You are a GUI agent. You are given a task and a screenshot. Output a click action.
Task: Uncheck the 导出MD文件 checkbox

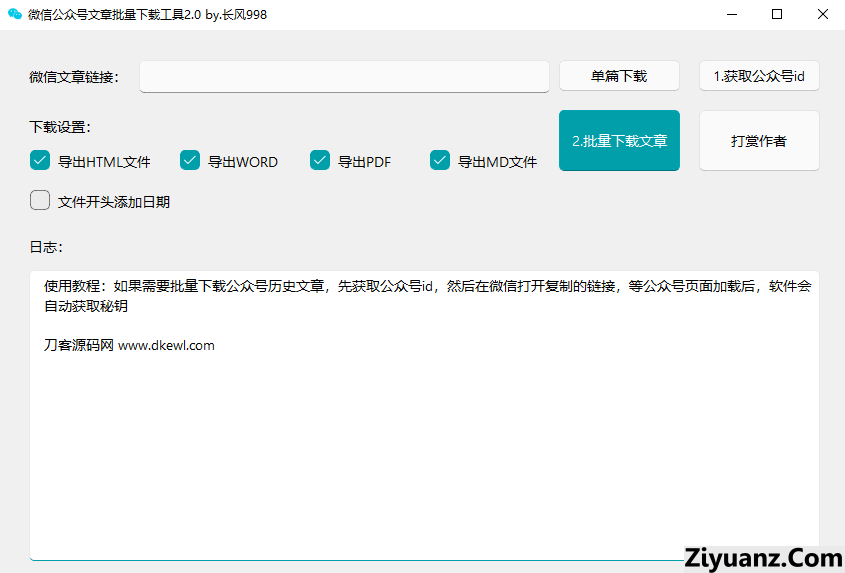(x=440, y=160)
